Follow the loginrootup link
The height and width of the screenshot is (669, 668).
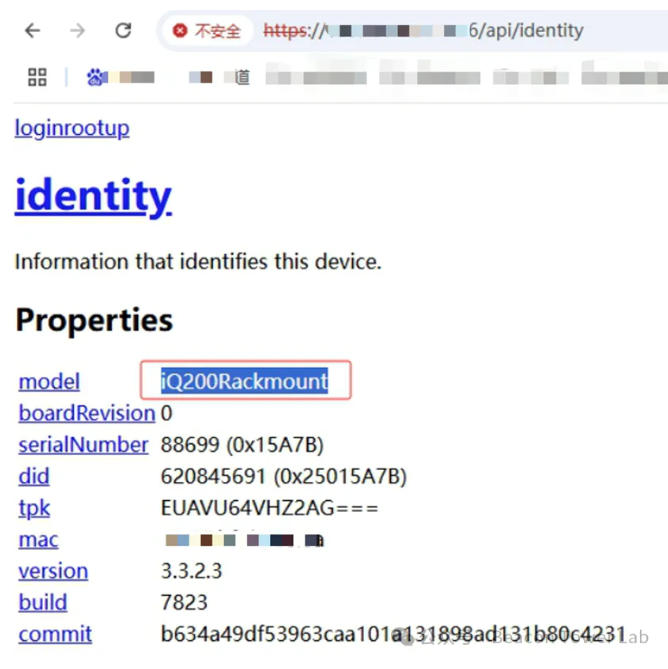72,128
